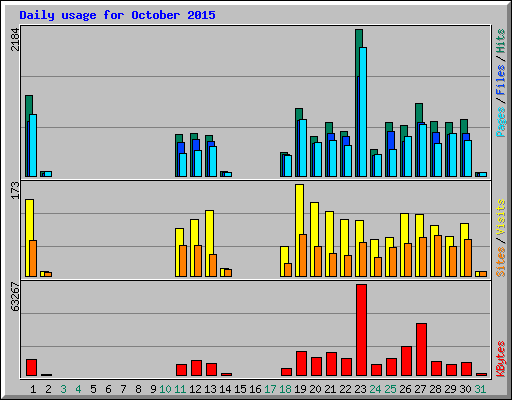512x400 pixels.
Task: Click green day 18 label
Action: (285, 389)
